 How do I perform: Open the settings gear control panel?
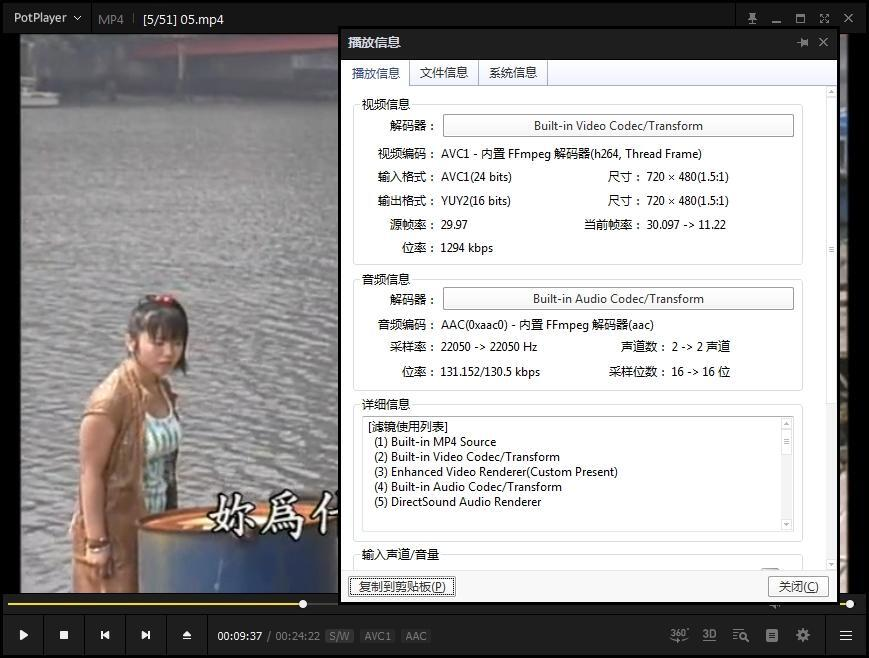(803, 635)
